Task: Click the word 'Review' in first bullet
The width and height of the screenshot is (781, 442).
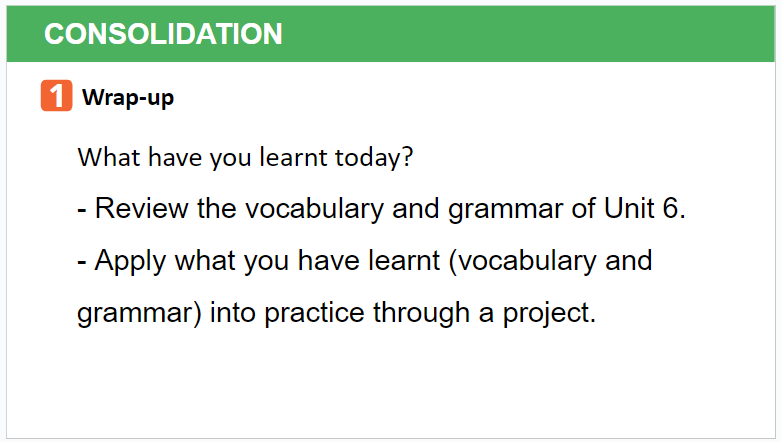Action: pos(141,208)
